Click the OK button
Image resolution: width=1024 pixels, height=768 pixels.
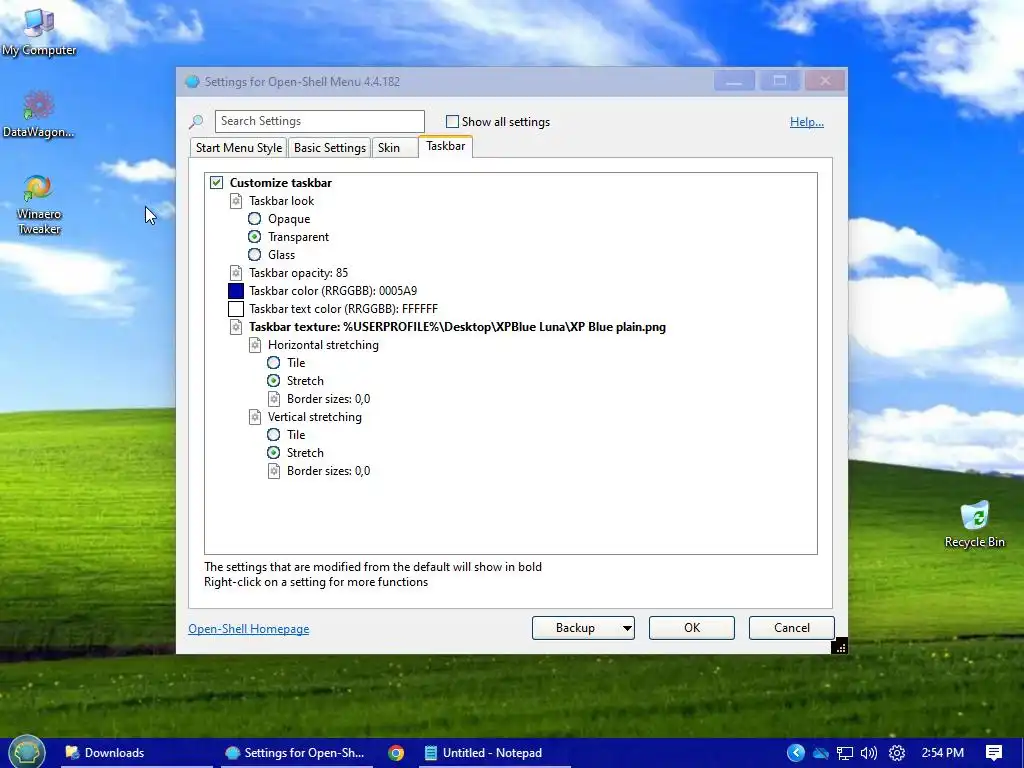point(692,628)
